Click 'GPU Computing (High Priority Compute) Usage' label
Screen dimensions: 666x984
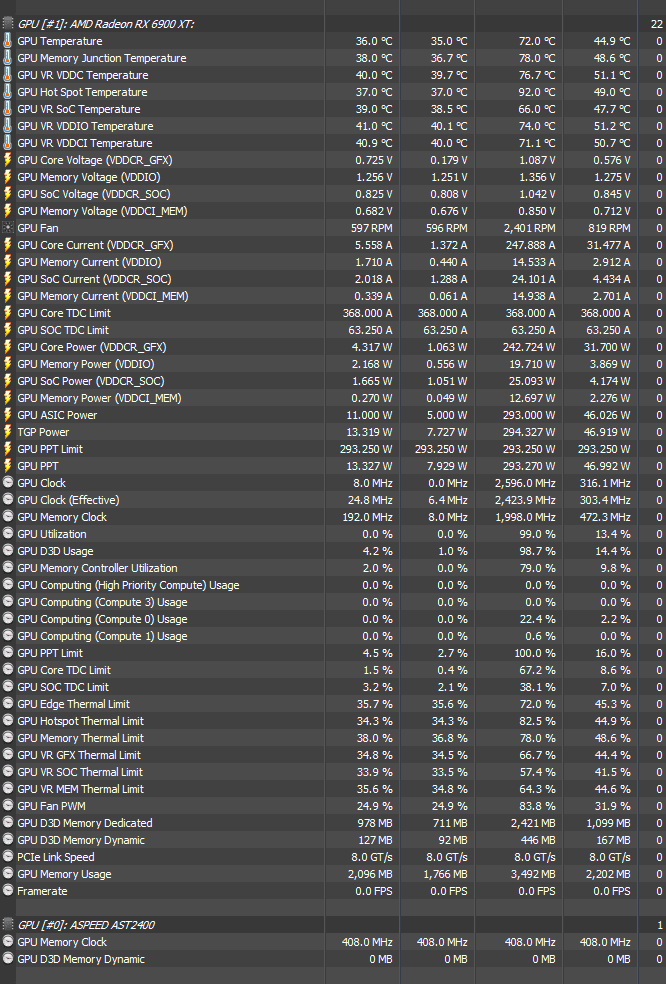[128, 585]
